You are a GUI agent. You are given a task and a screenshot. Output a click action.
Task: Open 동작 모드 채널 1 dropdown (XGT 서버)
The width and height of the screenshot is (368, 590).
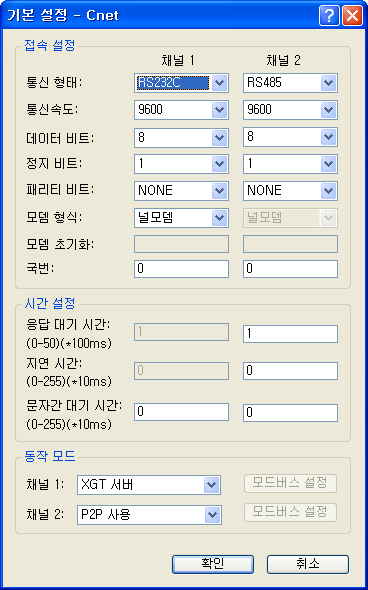click(x=149, y=485)
